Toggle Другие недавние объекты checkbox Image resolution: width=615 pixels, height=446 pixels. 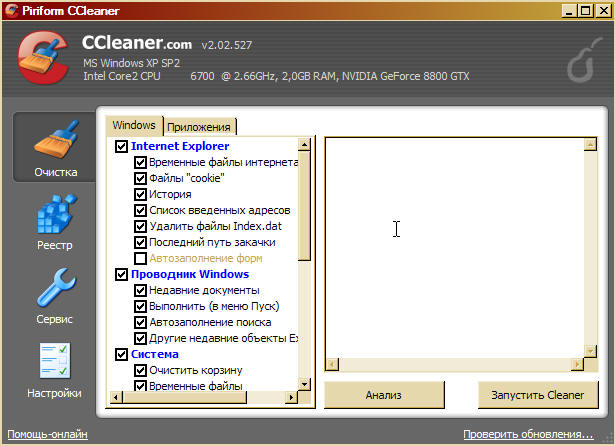pos(140,338)
